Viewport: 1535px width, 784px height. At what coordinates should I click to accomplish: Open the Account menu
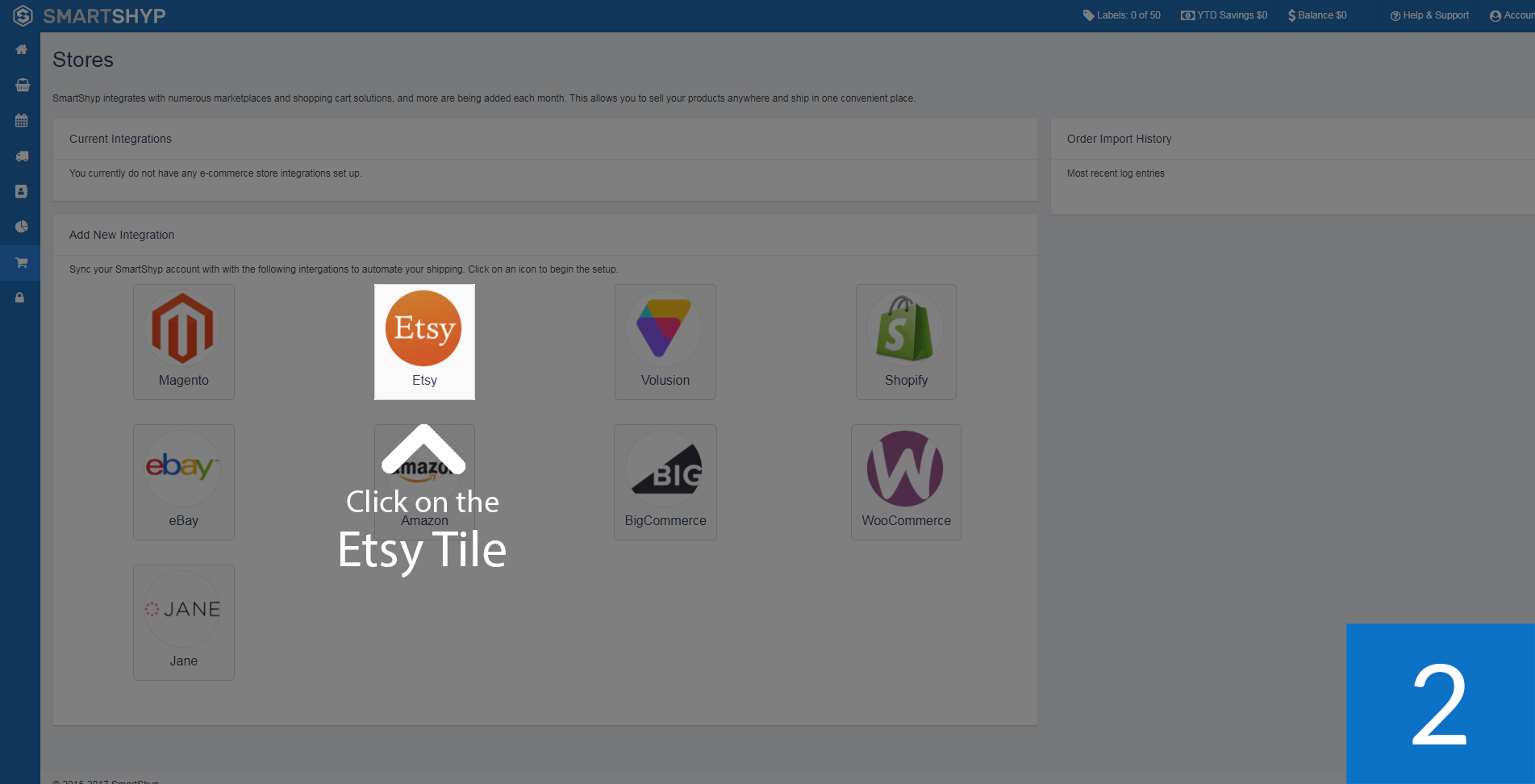pyautogui.click(x=1512, y=15)
